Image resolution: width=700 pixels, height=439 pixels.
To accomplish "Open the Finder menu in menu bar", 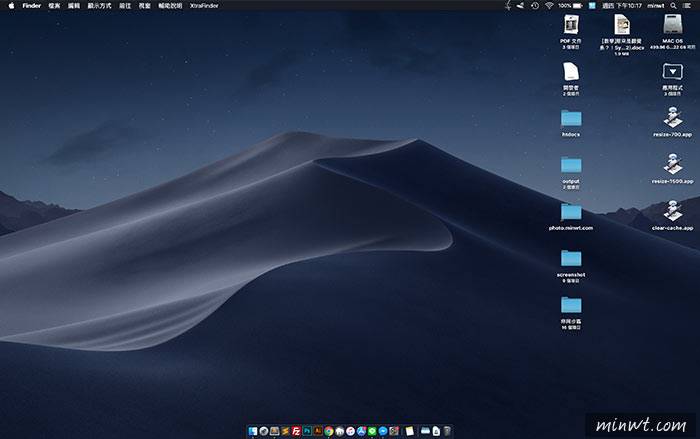I will [x=32, y=5].
